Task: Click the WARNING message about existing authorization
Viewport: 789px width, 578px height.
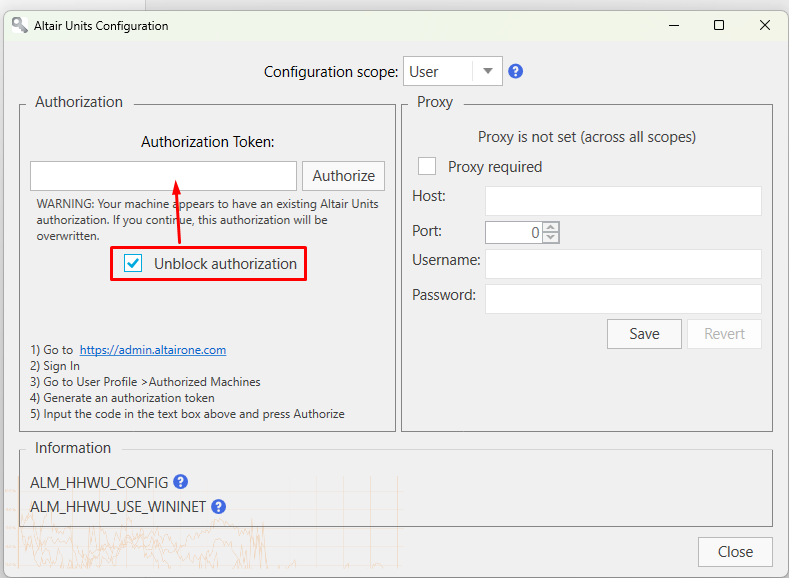Action: coord(207,220)
